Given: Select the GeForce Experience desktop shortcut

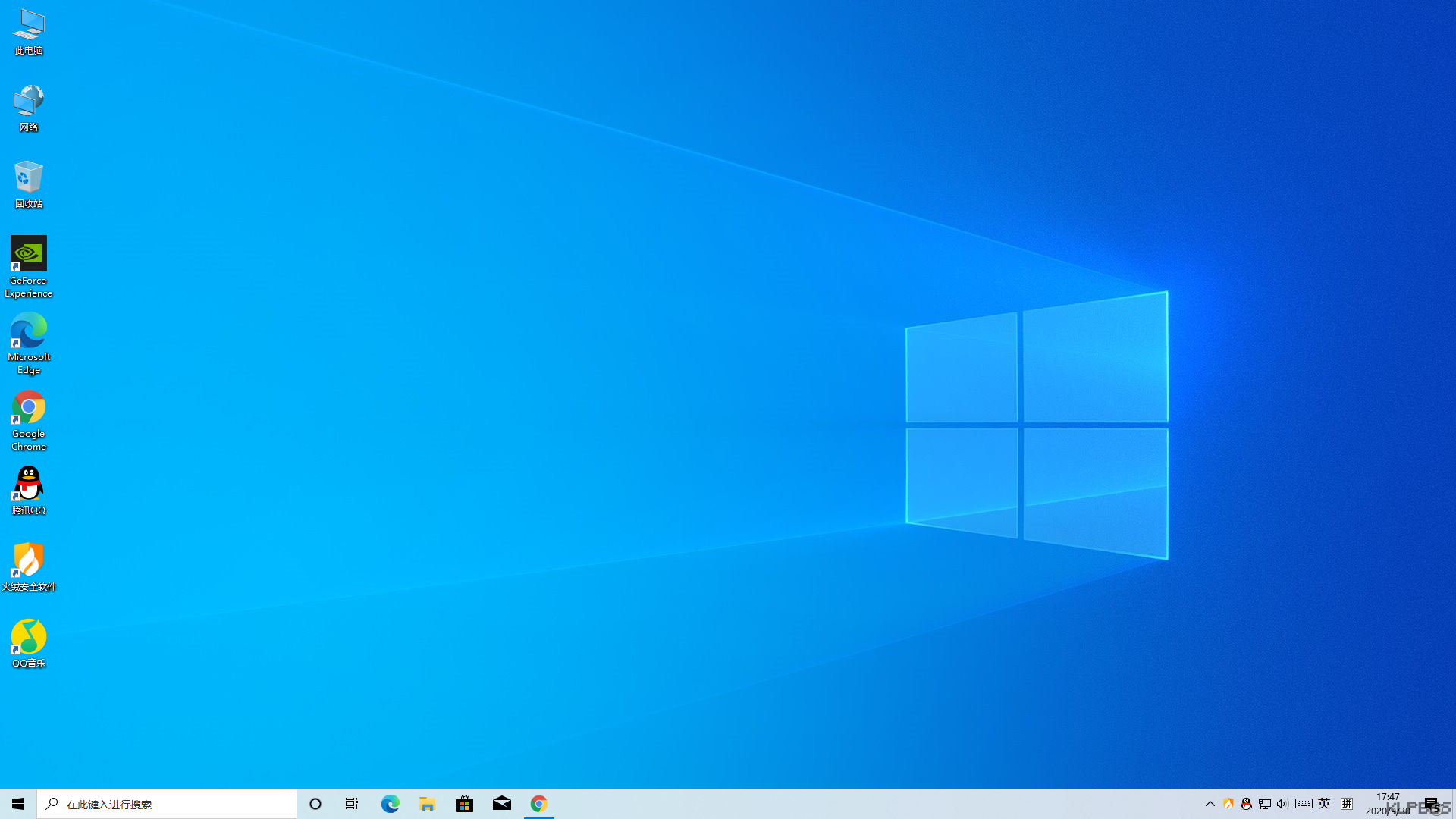Looking at the screenshot, I should tap(29, 267).
